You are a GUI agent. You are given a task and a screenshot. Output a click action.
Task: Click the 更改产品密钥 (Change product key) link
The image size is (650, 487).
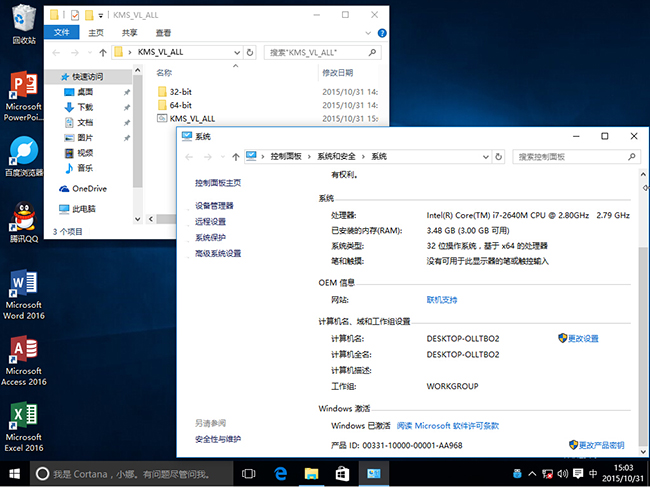point(601,445)
